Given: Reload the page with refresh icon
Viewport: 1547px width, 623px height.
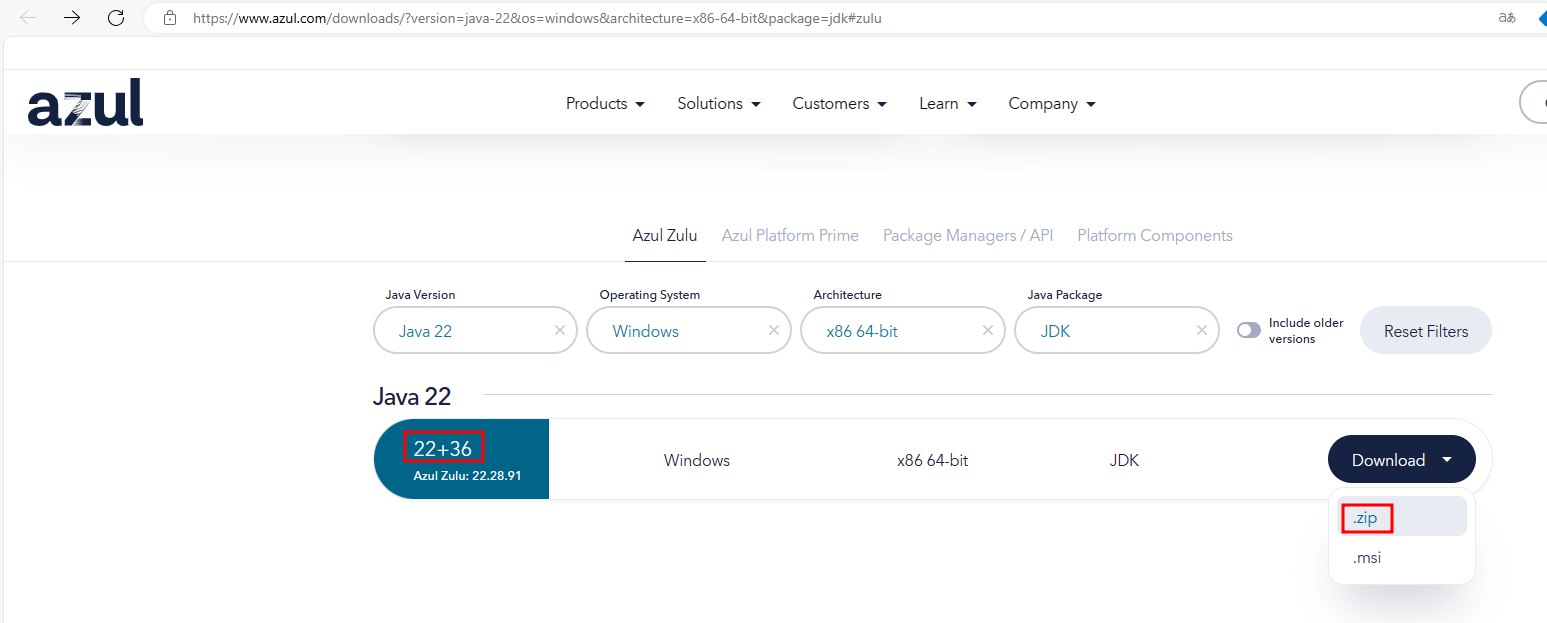Looking at the screenshot, I should click(x=116, y=17).
